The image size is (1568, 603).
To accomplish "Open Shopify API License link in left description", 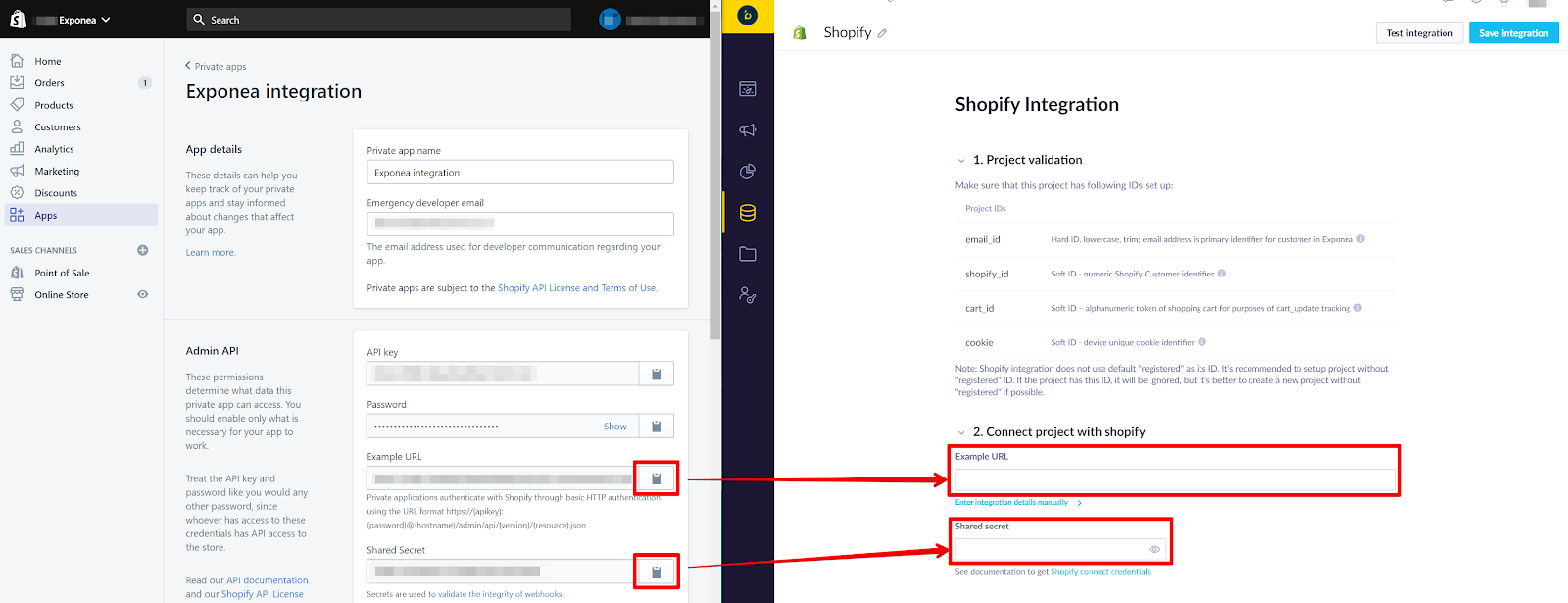I will [263, 594].
